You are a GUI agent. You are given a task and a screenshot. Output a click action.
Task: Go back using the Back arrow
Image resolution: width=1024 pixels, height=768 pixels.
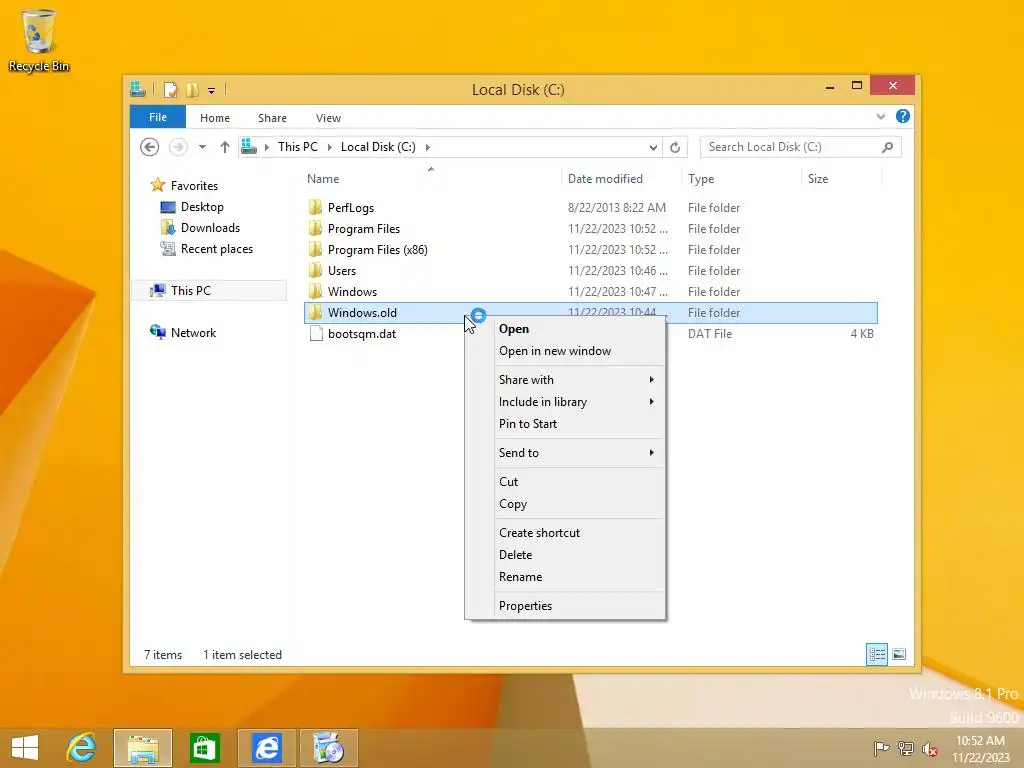[x=150, y=147]
